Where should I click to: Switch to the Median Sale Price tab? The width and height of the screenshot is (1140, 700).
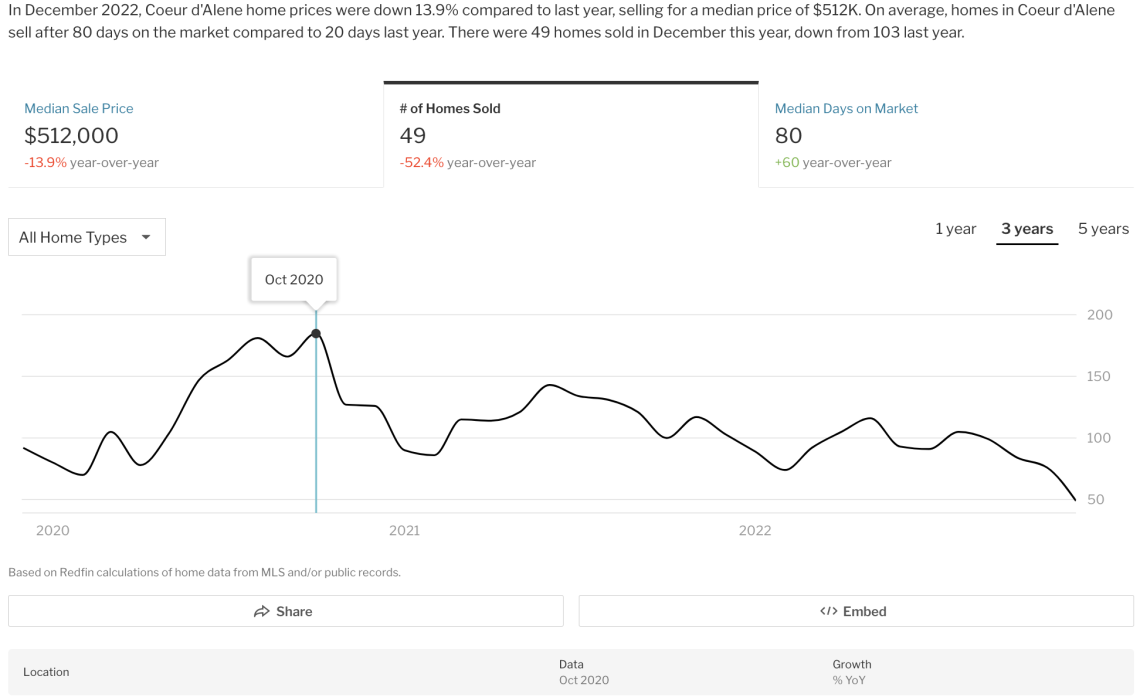(195, 135)
